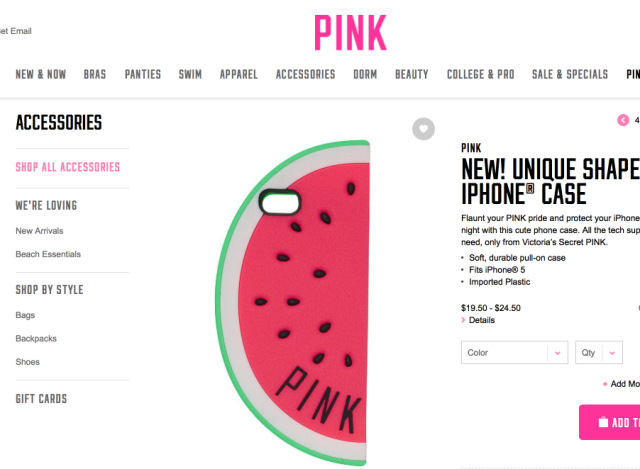Open Beach Essentials category

[x=48, y=254]
